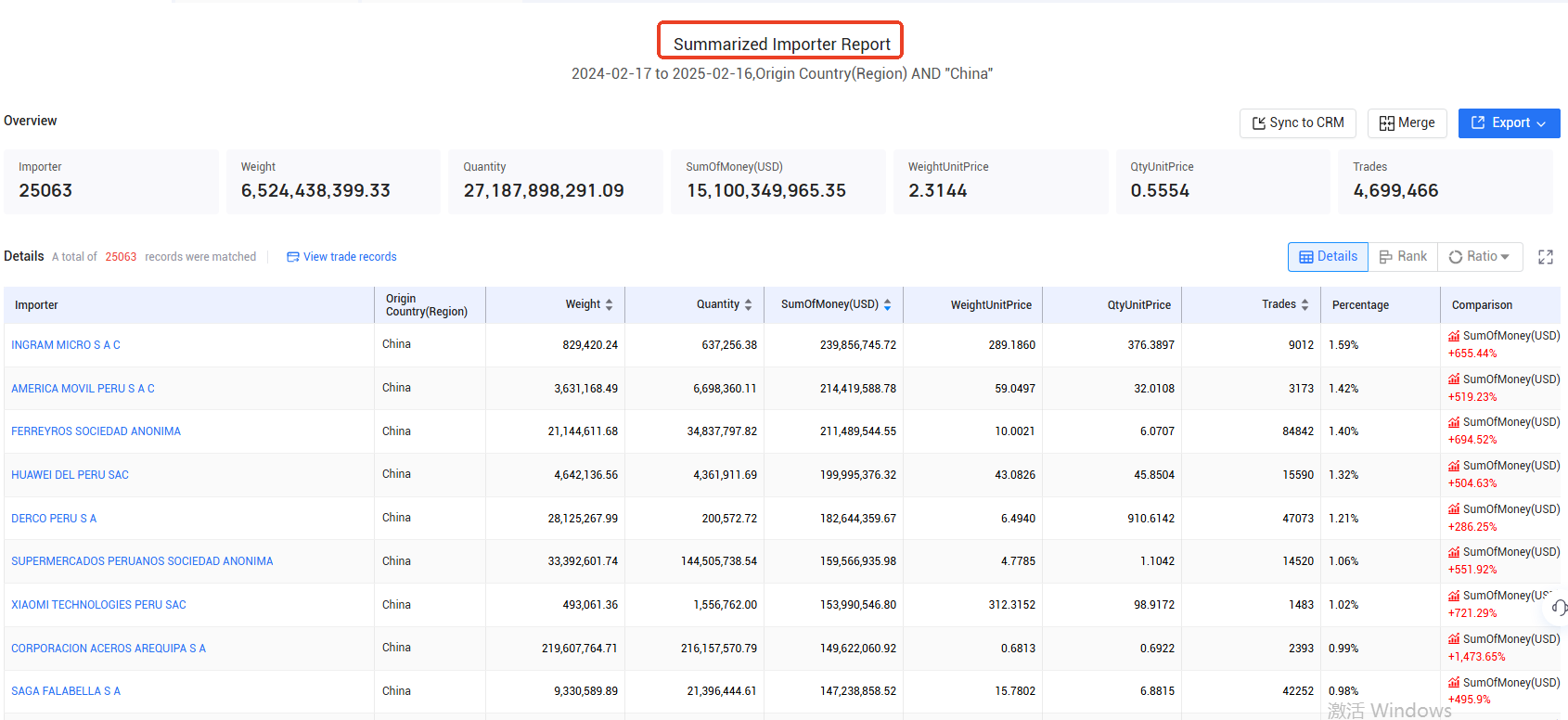
Task: Select the Summarized Importer Report title
Action: pos(782,45)
